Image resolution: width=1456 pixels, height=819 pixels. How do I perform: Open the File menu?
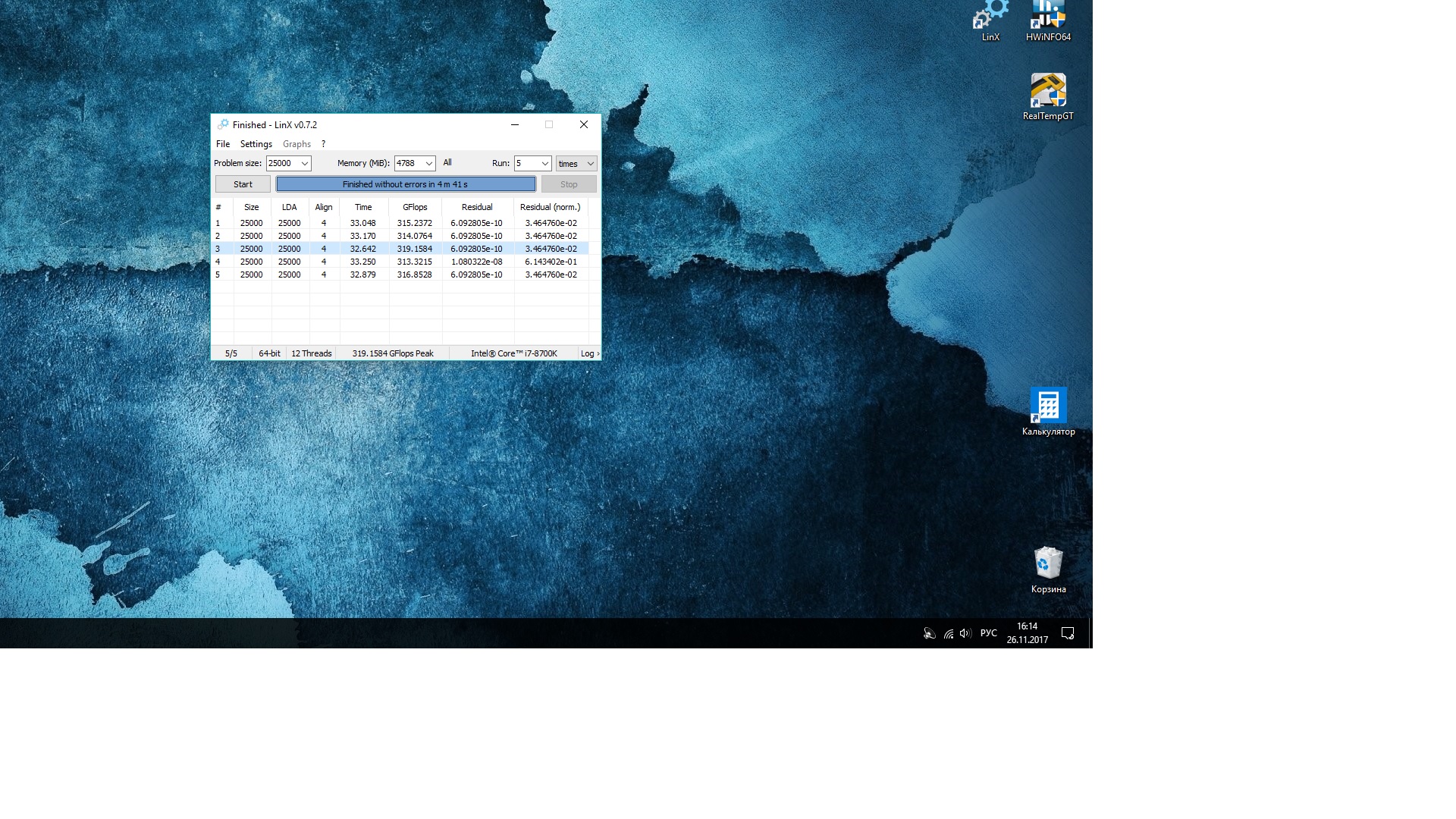[x=223, y=144]
